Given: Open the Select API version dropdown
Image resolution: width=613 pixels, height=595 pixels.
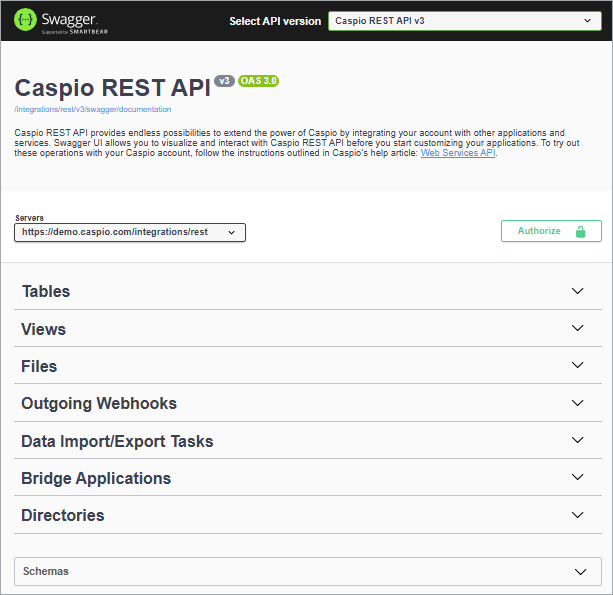Looking at the screenshot, I should pos(464,21).
